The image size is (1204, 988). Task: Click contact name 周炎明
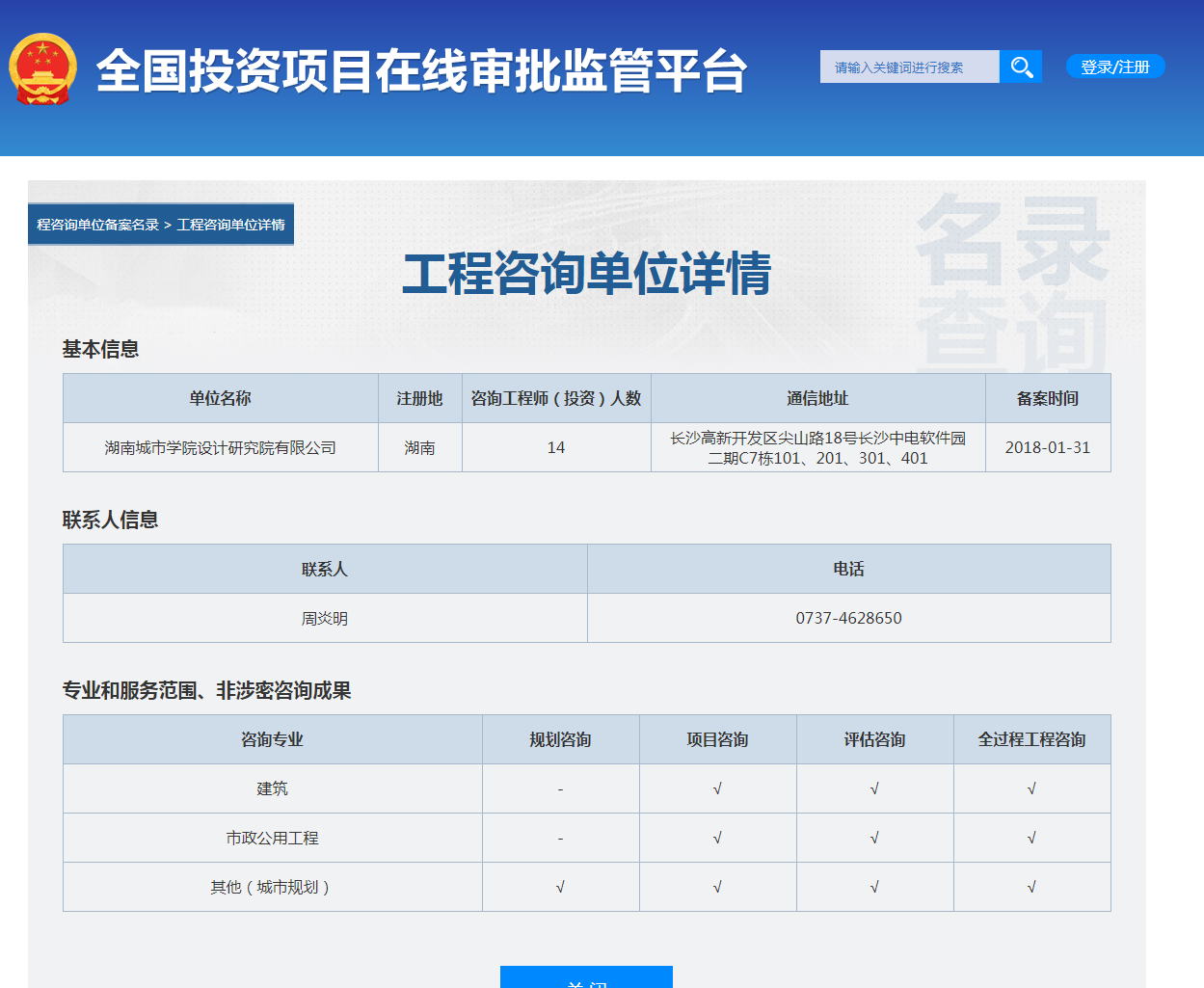click(325, 619)
